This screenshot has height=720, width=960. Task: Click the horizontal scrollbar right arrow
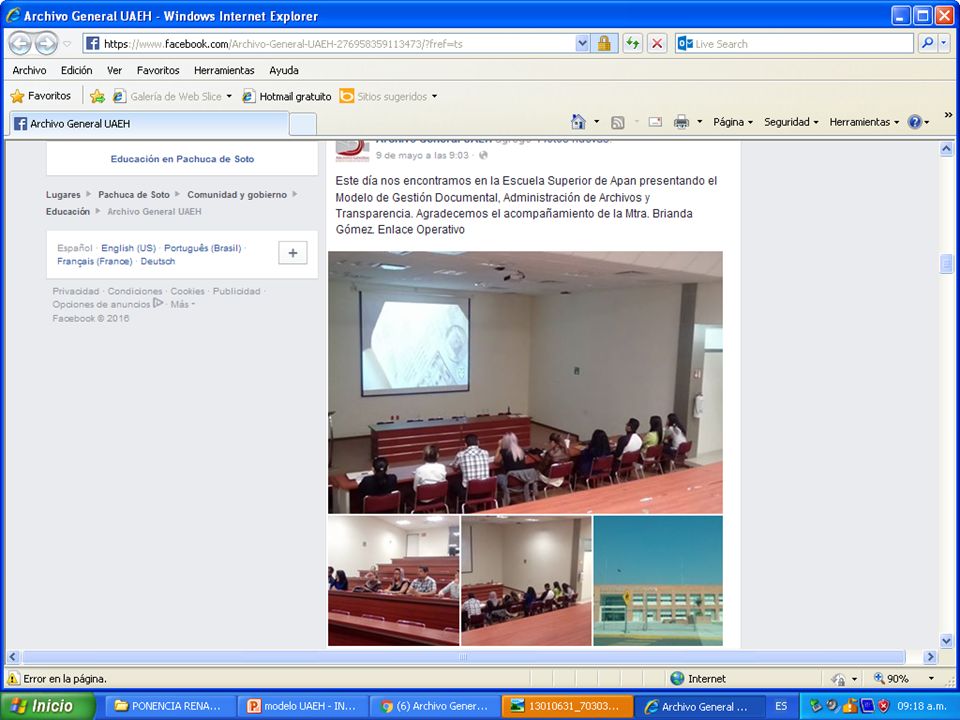[930, 657]
